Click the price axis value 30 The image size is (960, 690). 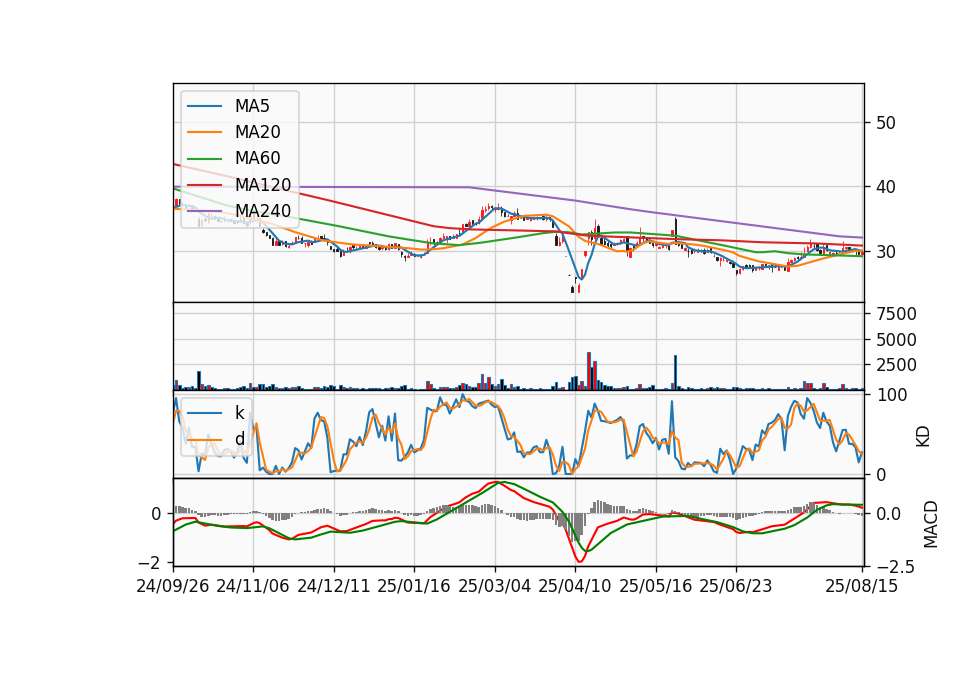coord(885,252)
